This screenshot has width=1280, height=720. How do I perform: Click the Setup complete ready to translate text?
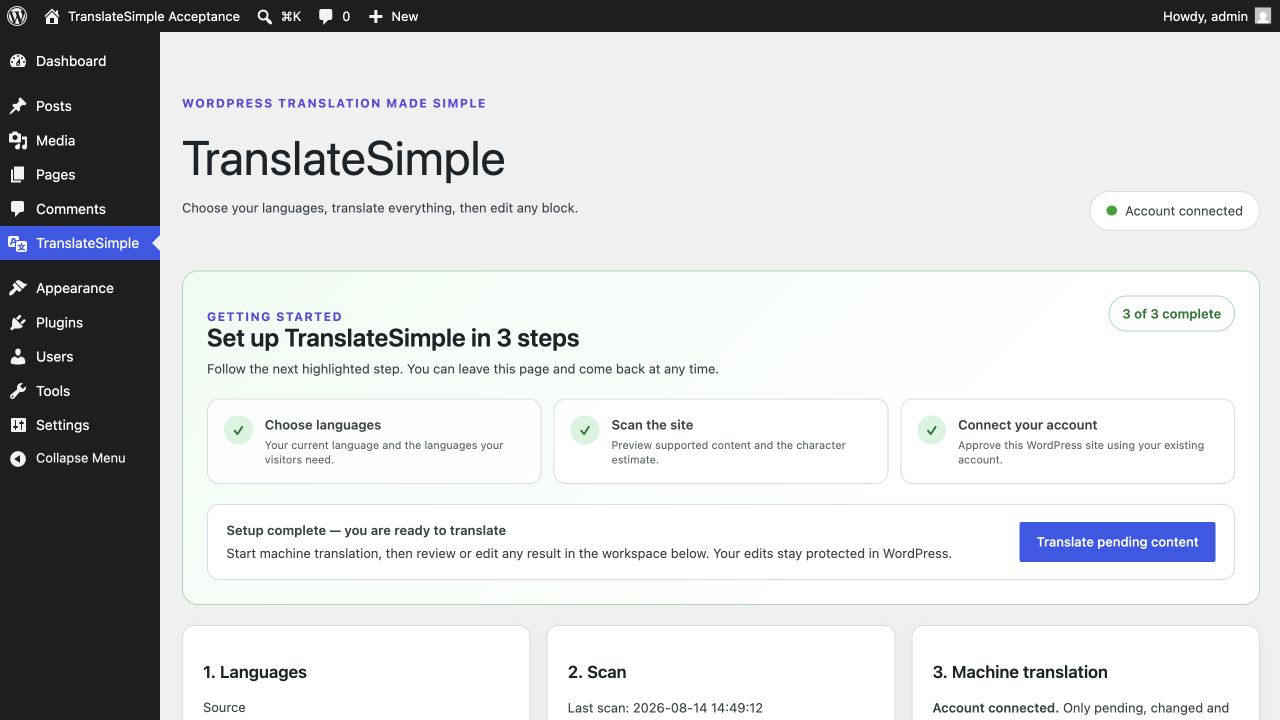[366, 530]
